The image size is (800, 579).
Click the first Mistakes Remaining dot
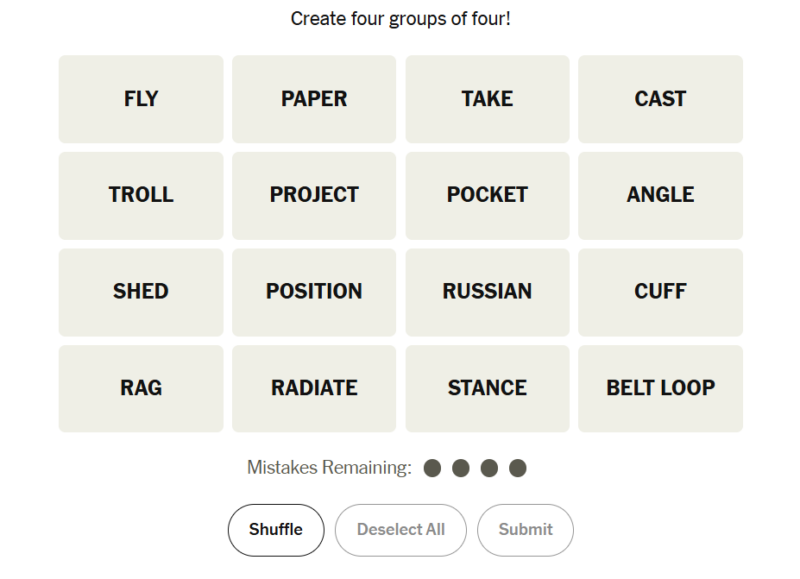coord(432,468)
